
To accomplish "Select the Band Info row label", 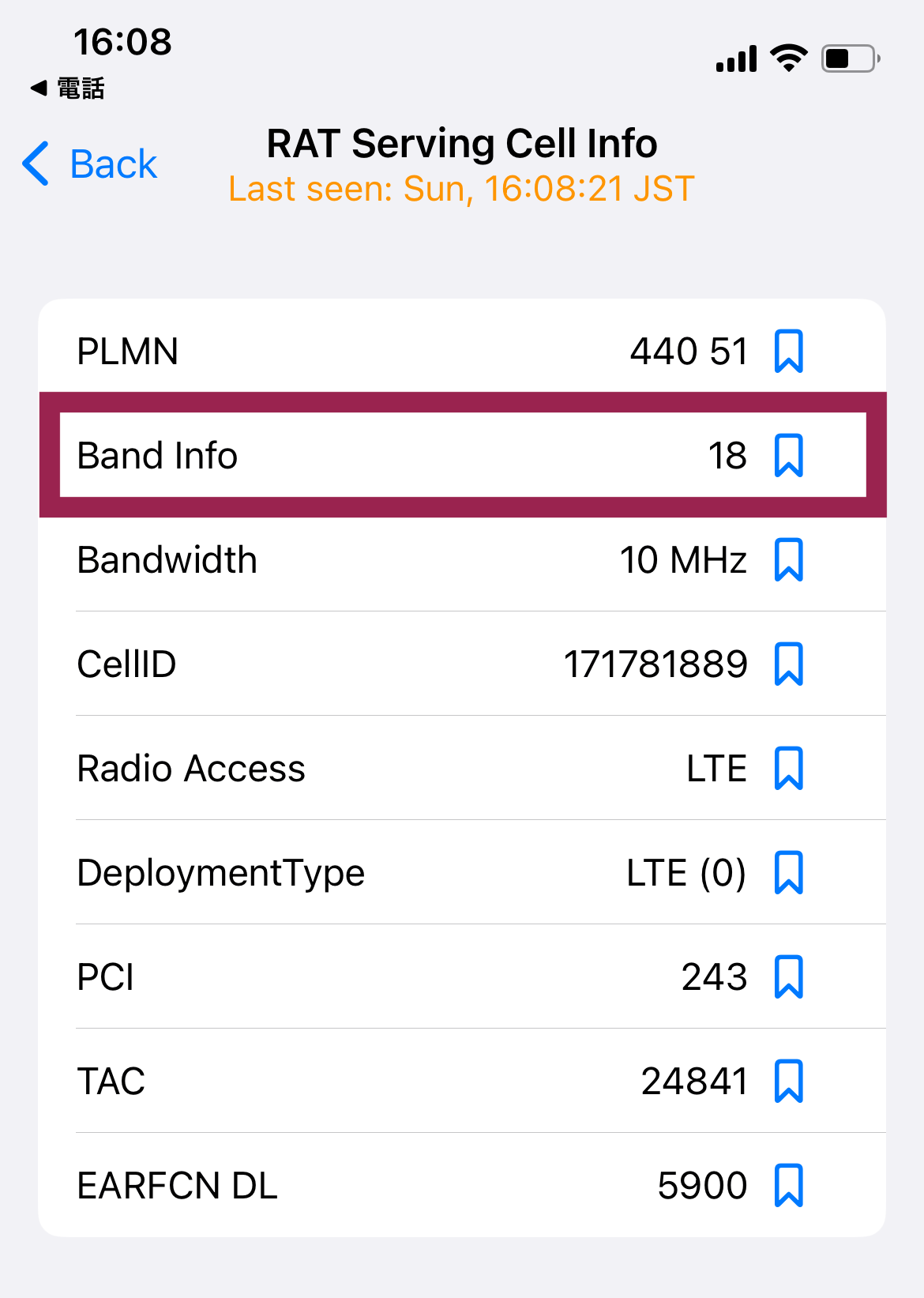I will 157,456.
